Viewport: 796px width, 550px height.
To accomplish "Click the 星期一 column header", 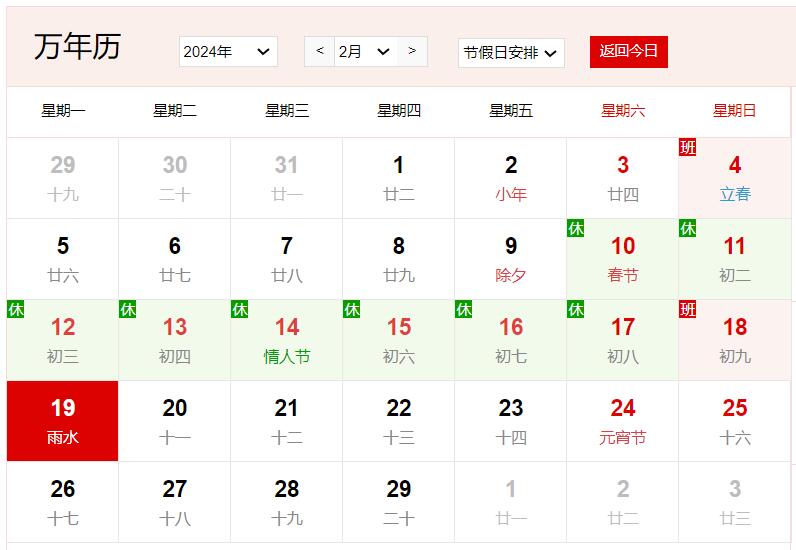I will pyautogui.click(x=63, y=111).
